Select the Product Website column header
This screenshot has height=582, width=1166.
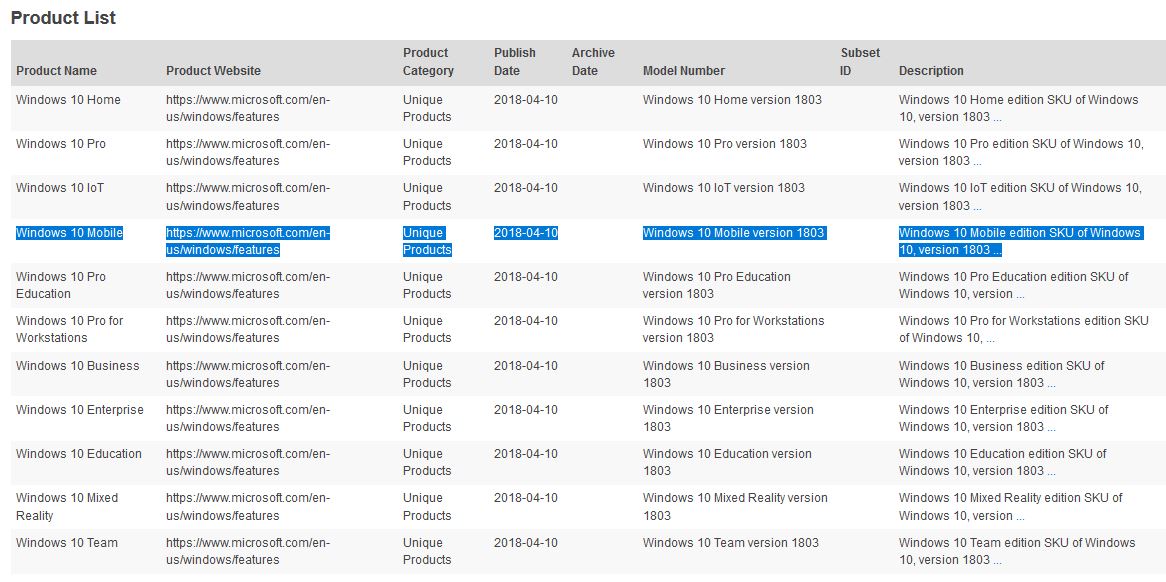(x=213, y=71)
